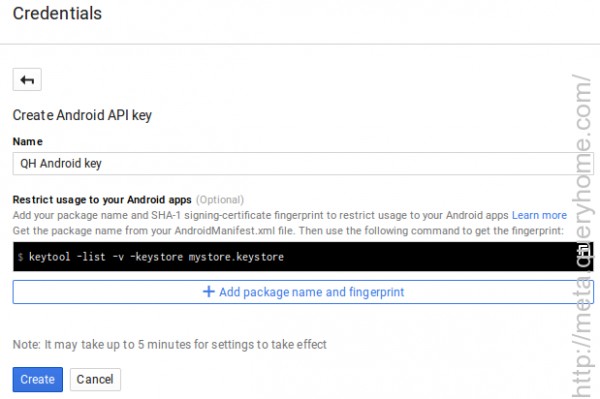Focus the Name field containing QH Android key
Screen dimensions: 600x399
[303, 163]
